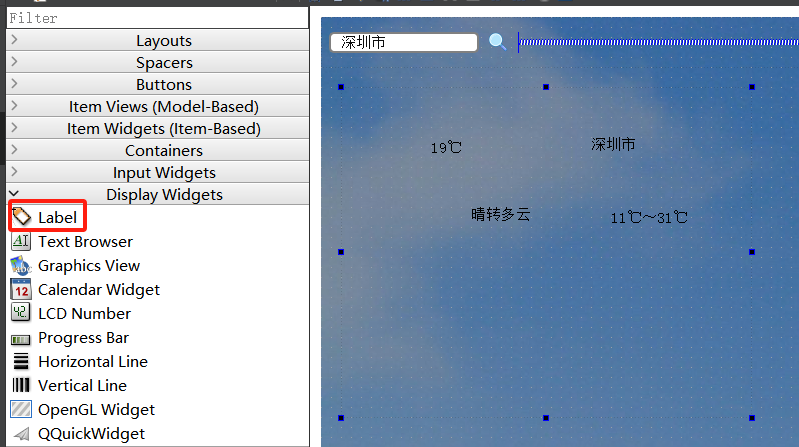Expand the Spacers category chevron
The height and width of the screenshot is (447, 799).
pyautogui.click(x=14, y=61)
